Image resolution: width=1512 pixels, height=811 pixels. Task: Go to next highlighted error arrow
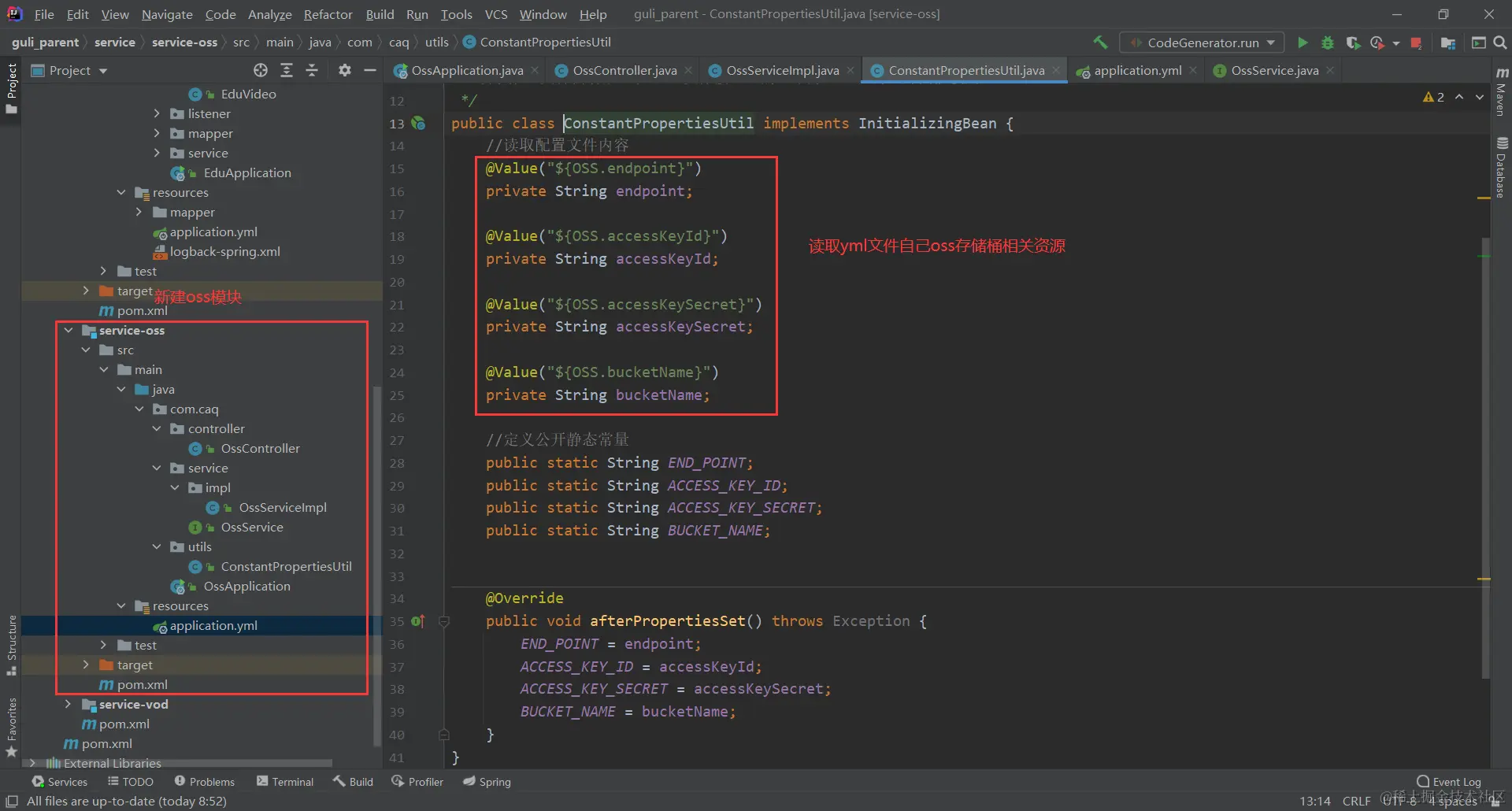(1480, 97)
